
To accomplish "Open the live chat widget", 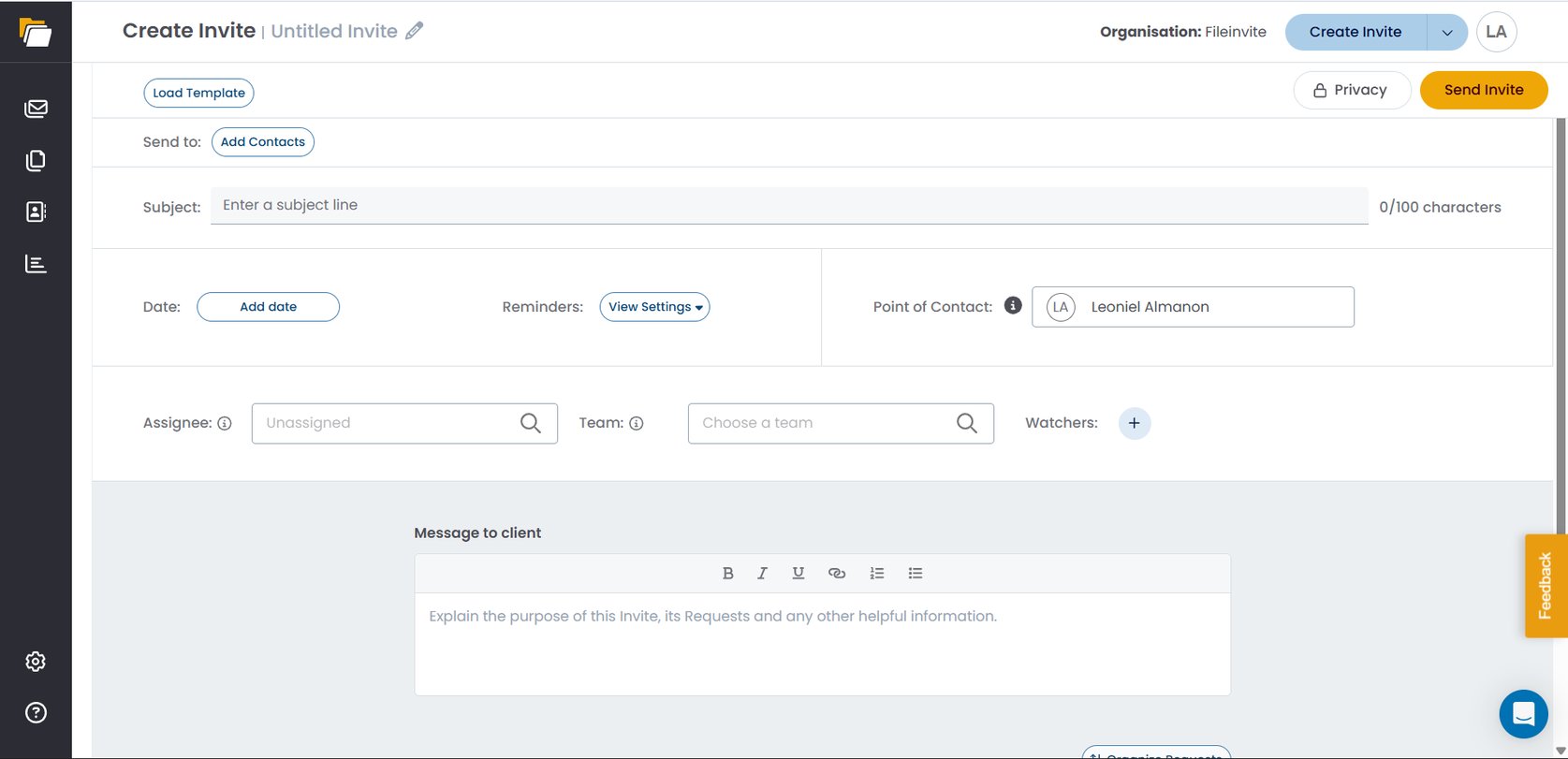I will 1523,713.
